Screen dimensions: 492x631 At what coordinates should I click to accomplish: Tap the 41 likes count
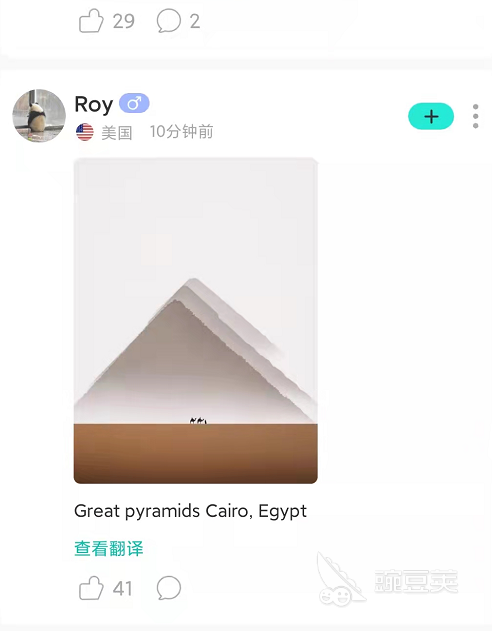point(122,589)
